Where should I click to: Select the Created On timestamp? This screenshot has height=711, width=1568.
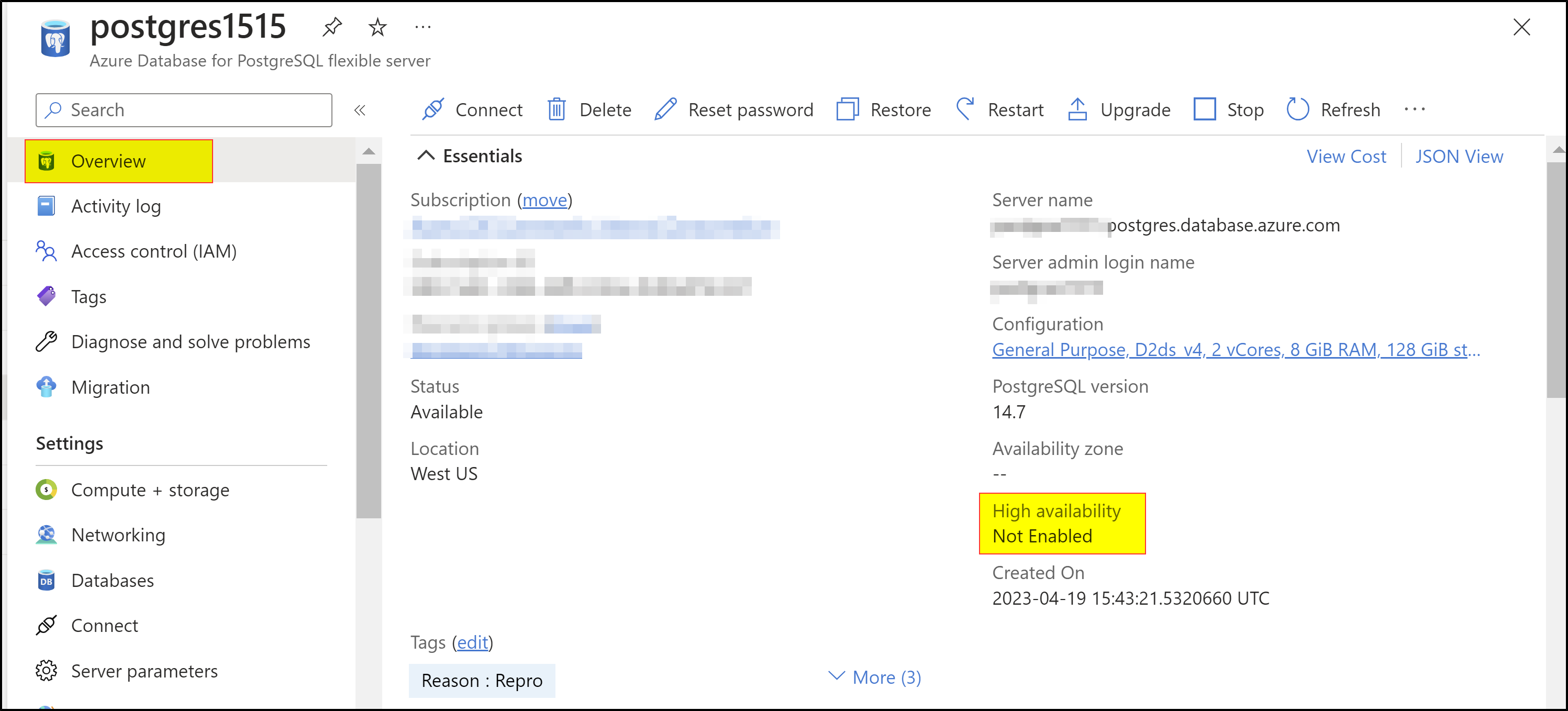pyautogui.click(x=1130, y=599)
